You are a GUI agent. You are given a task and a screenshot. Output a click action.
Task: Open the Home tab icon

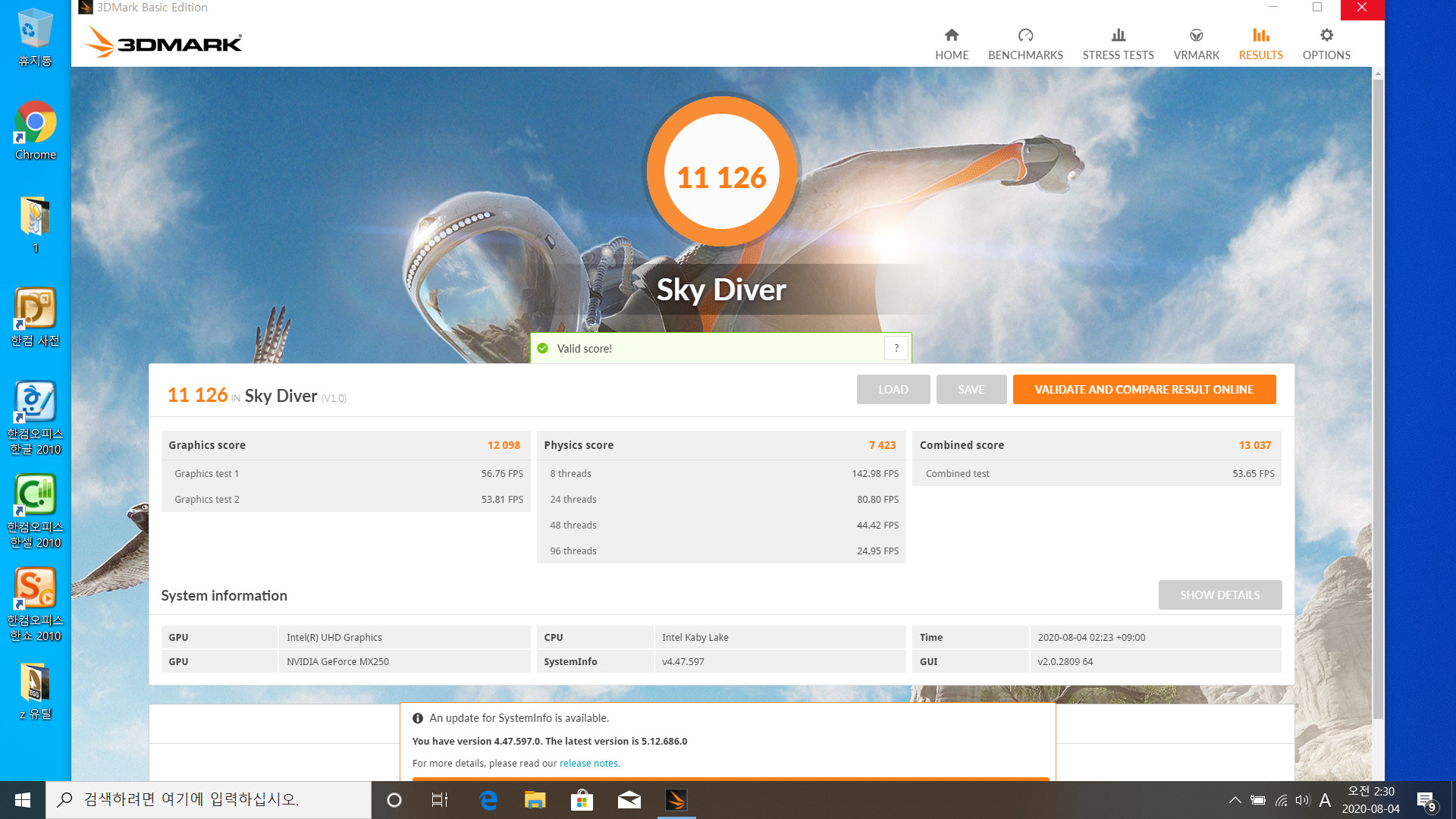pyautogui.click(x=951, y=36)
